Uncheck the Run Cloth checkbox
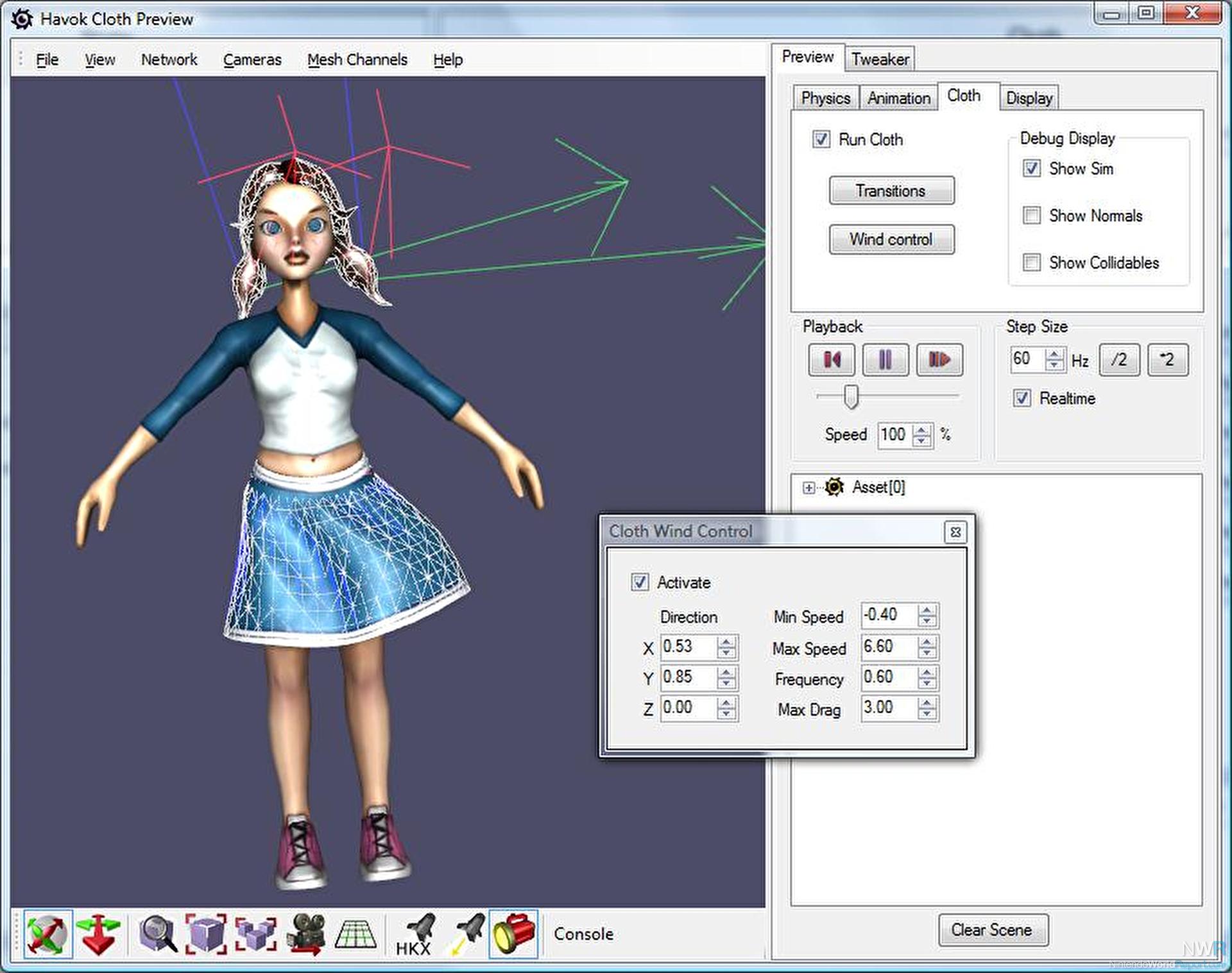Viewport: 1232px width, 973px height. pyautogui.click(x=821, y=139)
